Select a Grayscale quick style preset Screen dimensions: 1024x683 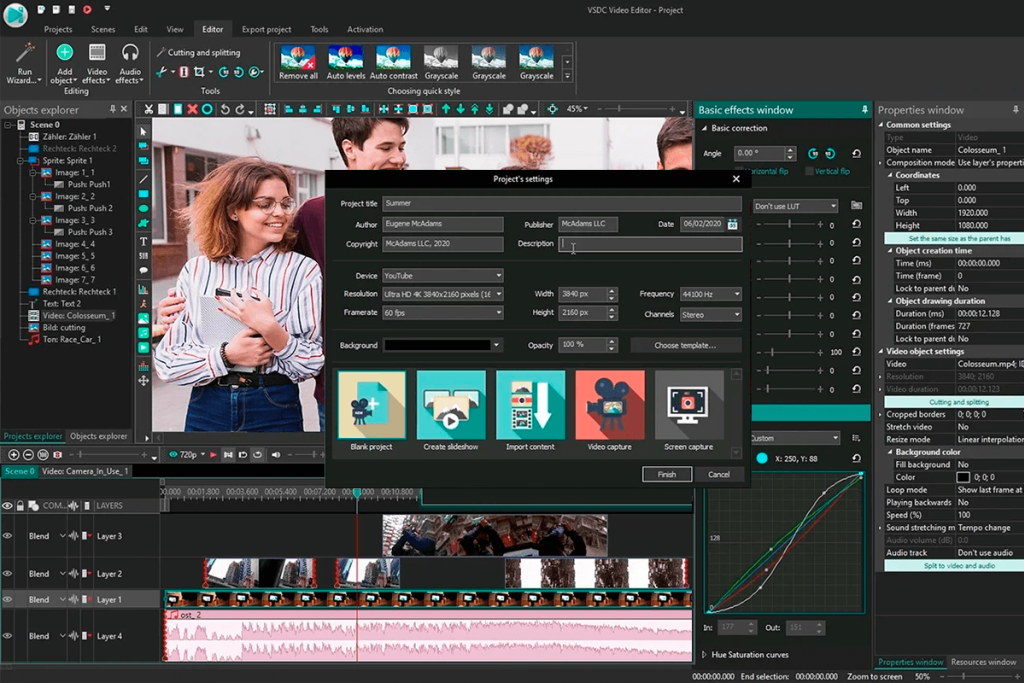click(441, 60)
